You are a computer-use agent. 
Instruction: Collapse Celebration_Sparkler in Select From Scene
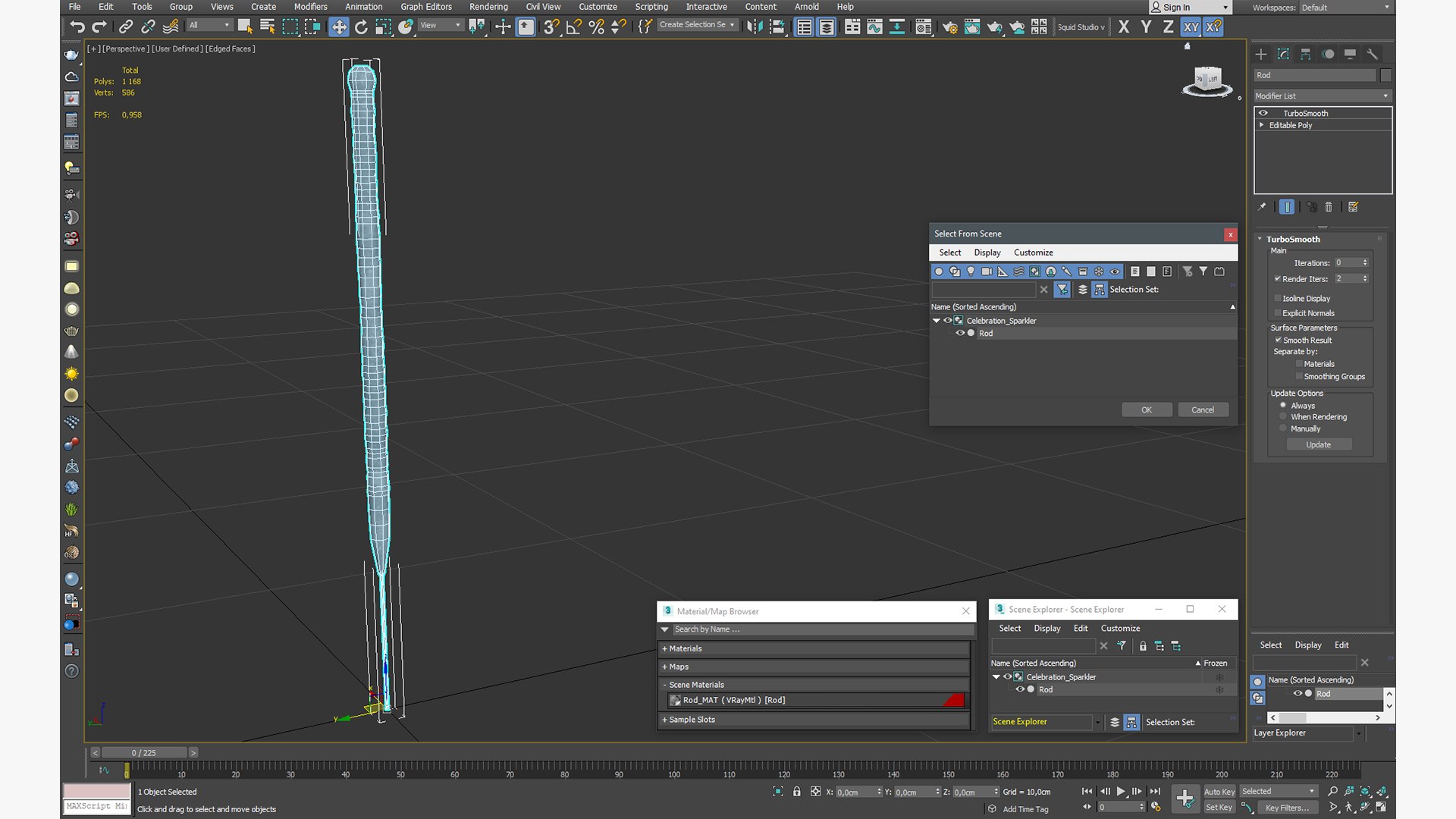tap(937, 321)
